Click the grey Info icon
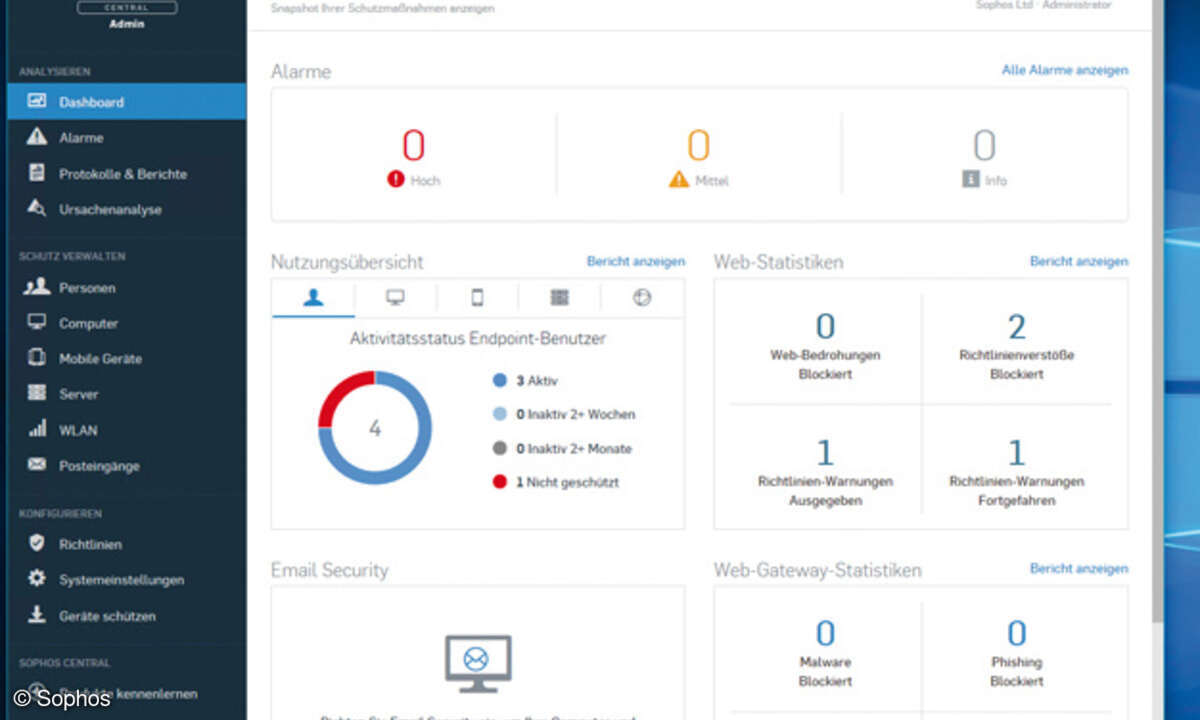 (x=969, y=179)
